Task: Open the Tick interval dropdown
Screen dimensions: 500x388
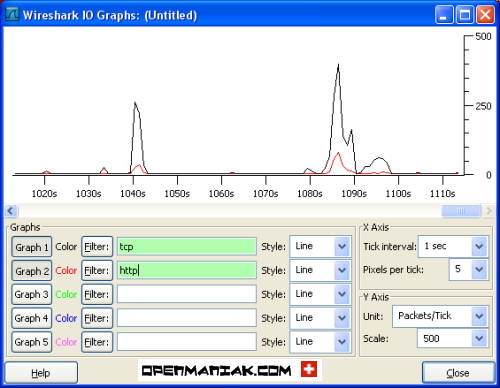Action: pos(453,246)
